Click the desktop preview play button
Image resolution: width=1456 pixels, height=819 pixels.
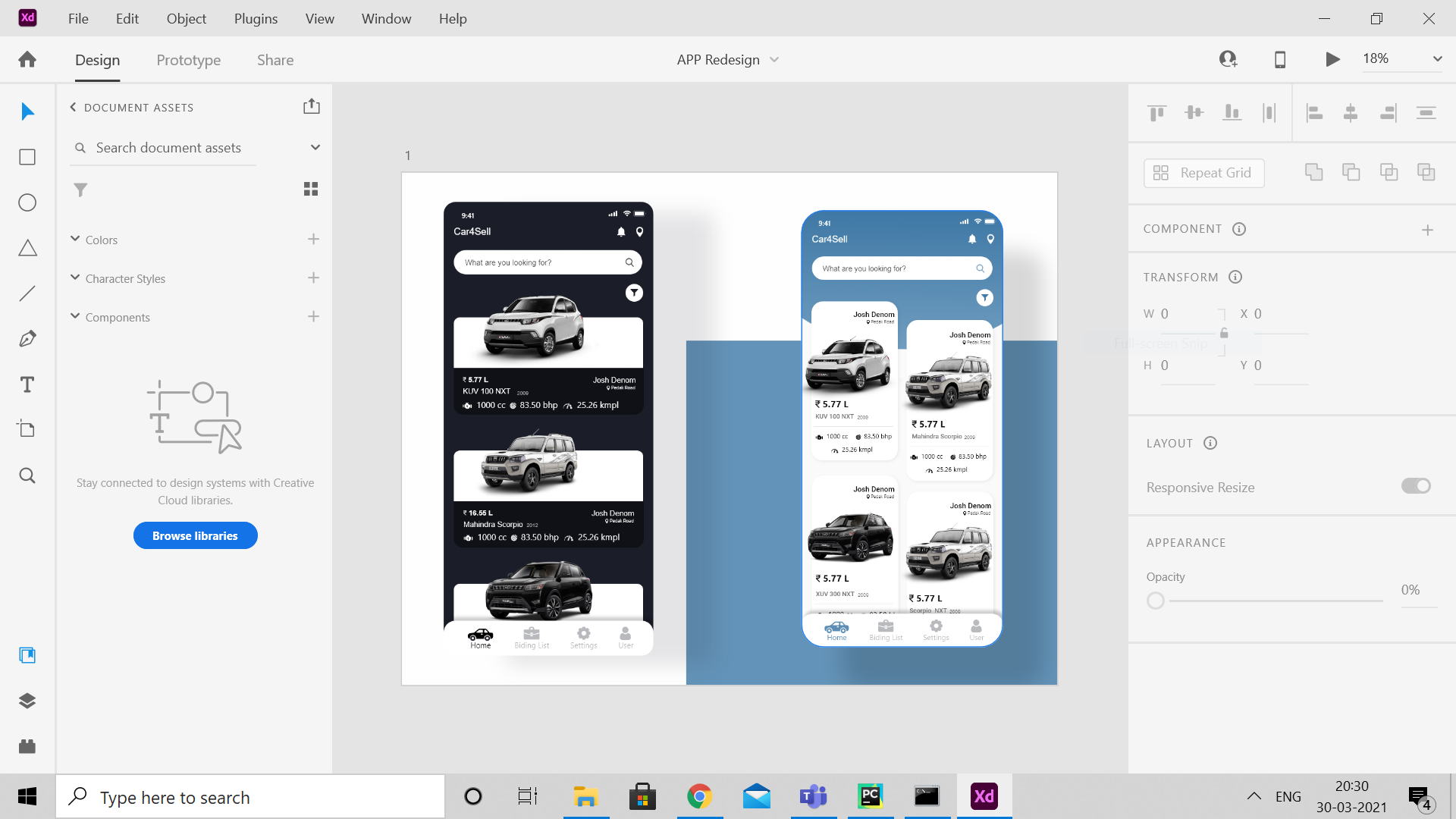[x=1332, y=59]
